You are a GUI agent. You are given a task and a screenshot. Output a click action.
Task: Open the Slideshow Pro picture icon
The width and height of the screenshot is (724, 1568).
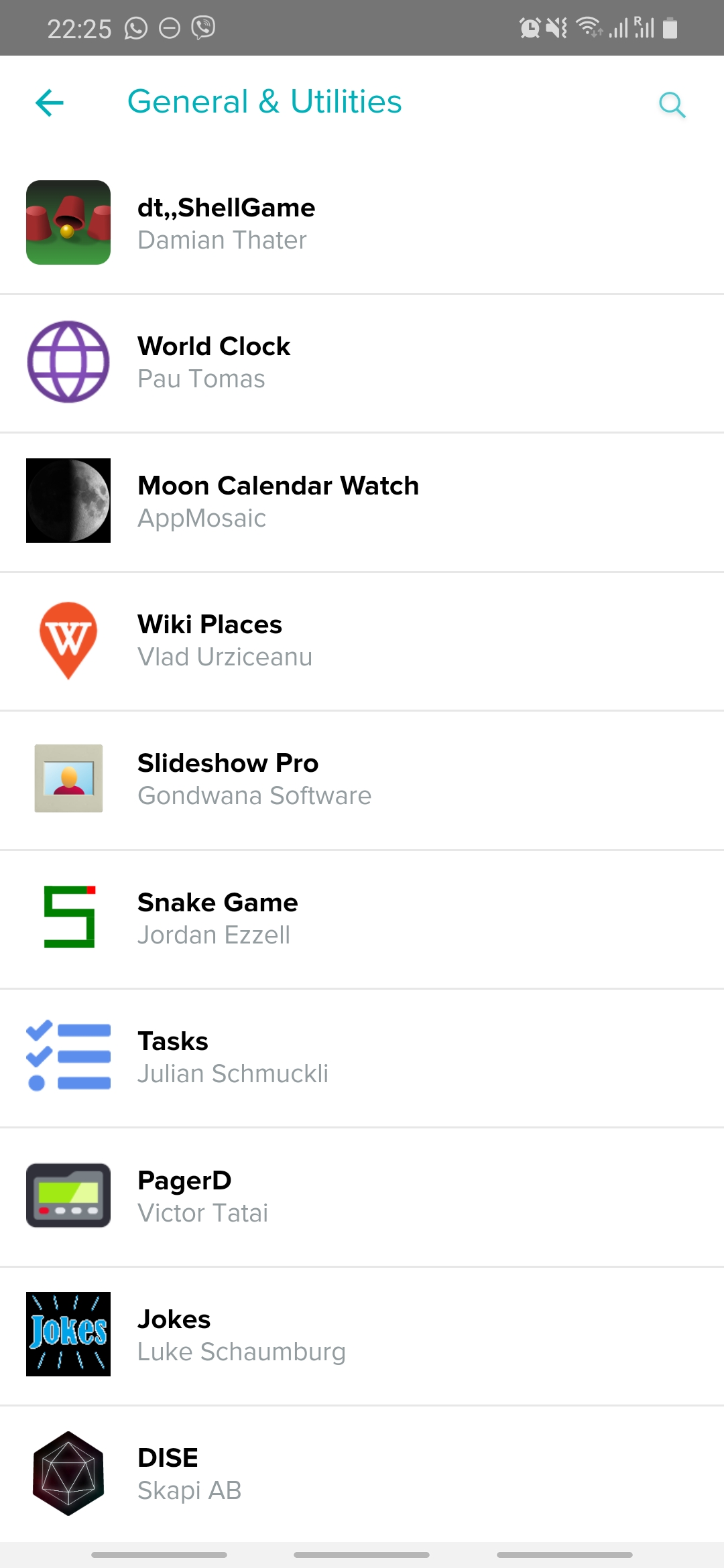coord(68,779)
